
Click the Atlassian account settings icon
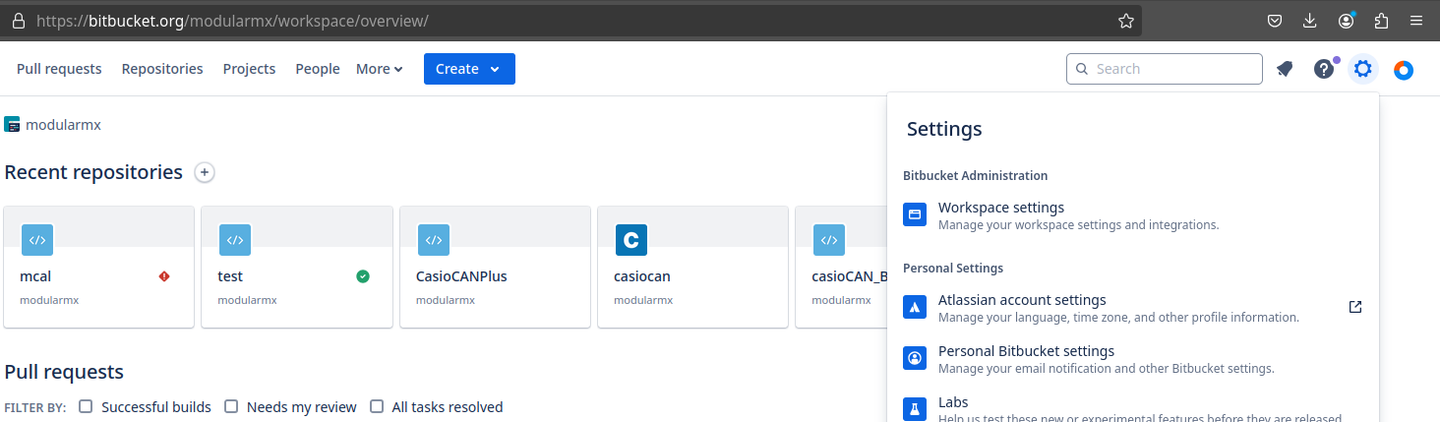point(915,307)
